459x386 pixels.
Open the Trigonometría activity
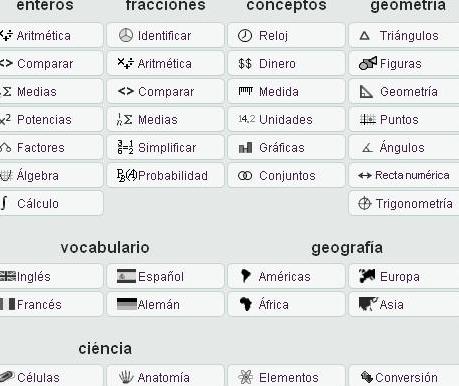(404, 203)
